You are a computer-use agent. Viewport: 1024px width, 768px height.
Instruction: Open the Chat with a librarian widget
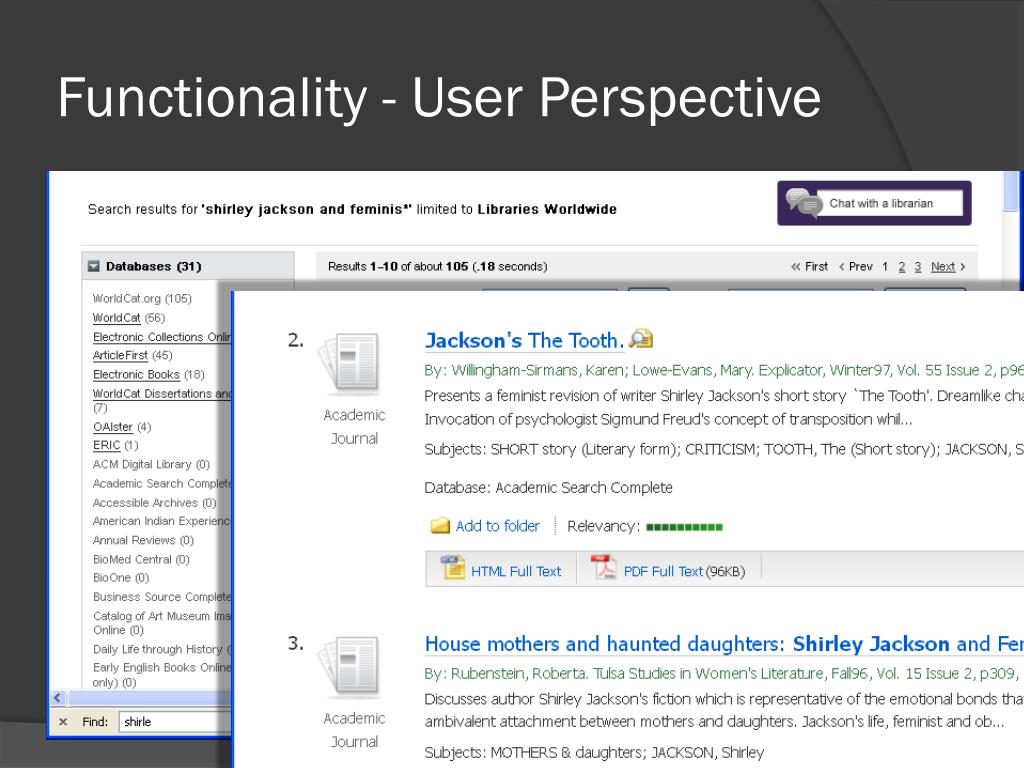[x=874, y=203]
